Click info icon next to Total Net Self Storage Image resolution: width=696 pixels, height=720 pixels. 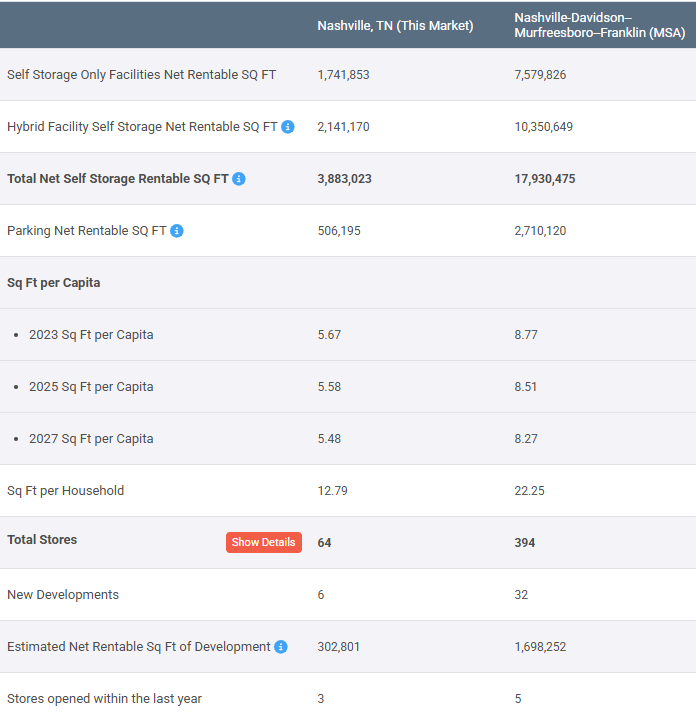tap(239, 179)
